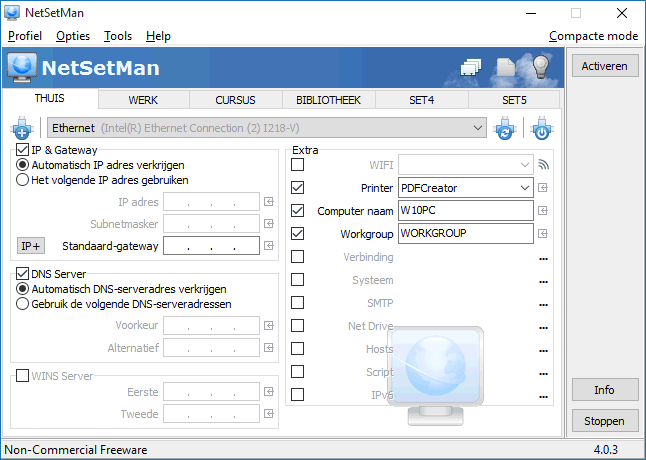Enable the WIFI checkbox
Viewport: 646px width, 460px height.
tap(297, 165)
